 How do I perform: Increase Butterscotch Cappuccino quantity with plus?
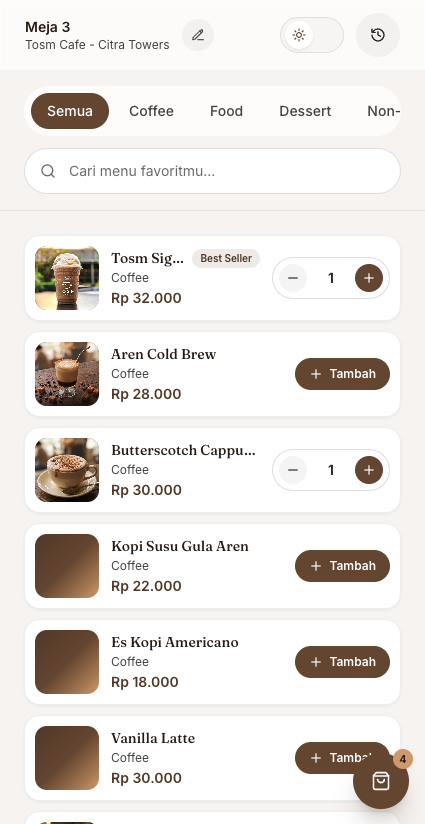(x=369, y=470)
